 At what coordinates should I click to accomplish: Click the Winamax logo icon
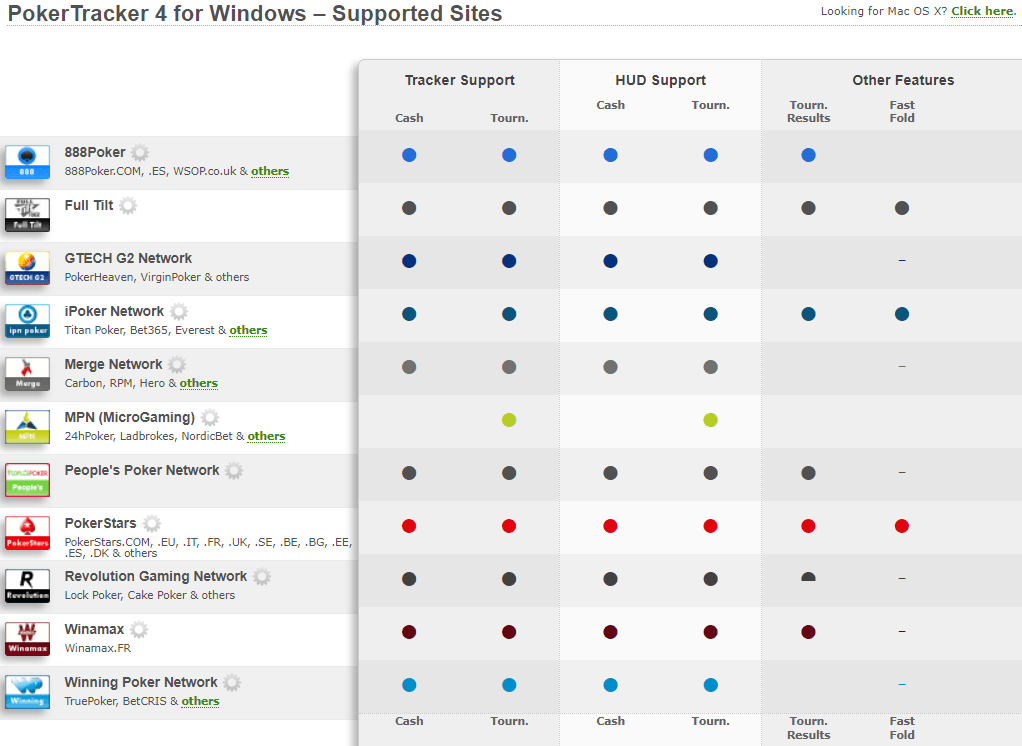pyautogui.click(x=27, y=639)
